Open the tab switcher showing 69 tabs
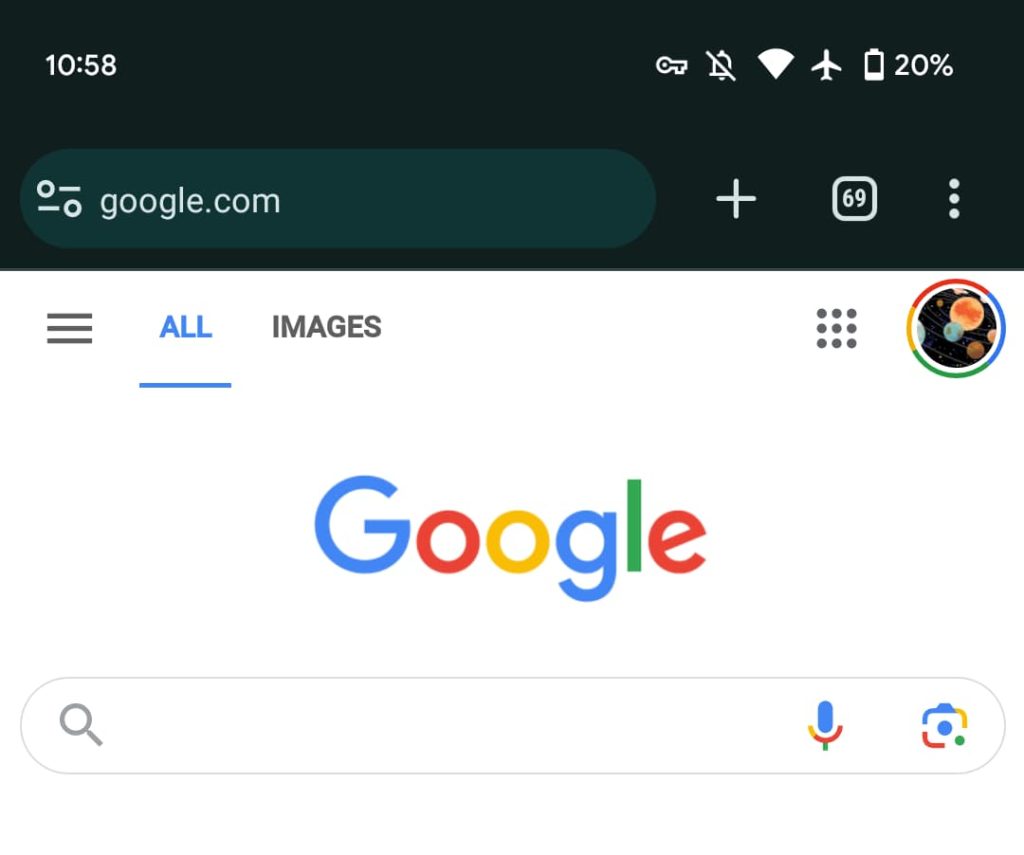Viewport: 1024px width, 855px height. [x=854, y=199]
